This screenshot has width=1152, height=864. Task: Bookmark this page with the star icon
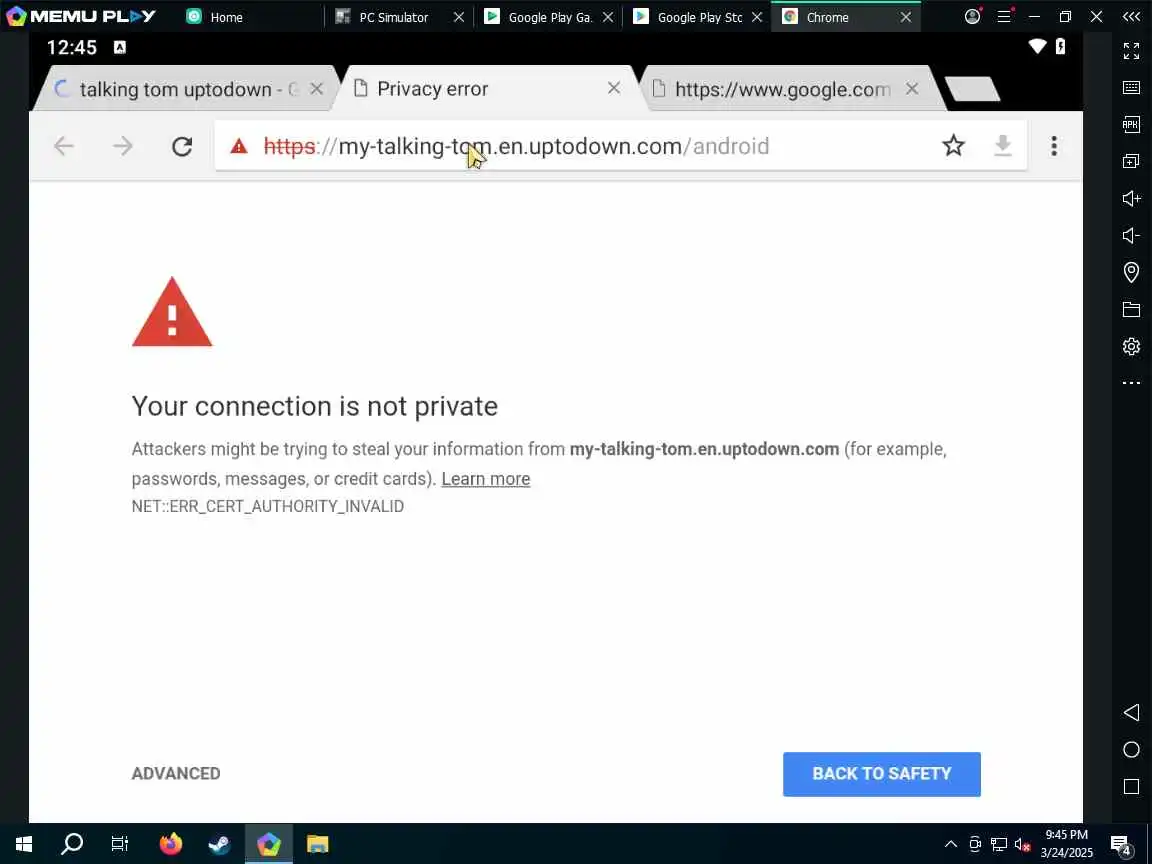click(953, 145)
